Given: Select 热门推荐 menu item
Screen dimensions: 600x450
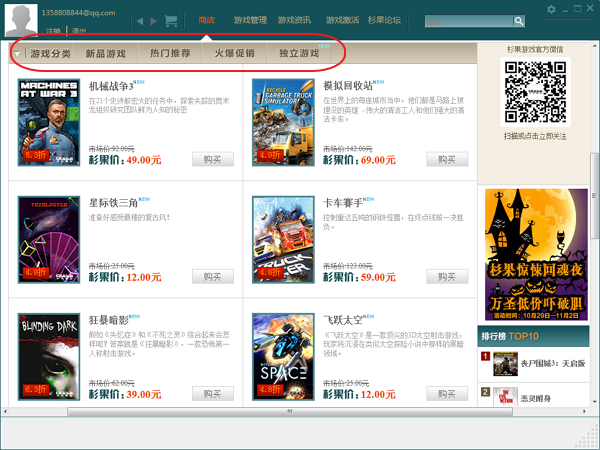Looking at the screenshot, I should click(x=170, y=53).
